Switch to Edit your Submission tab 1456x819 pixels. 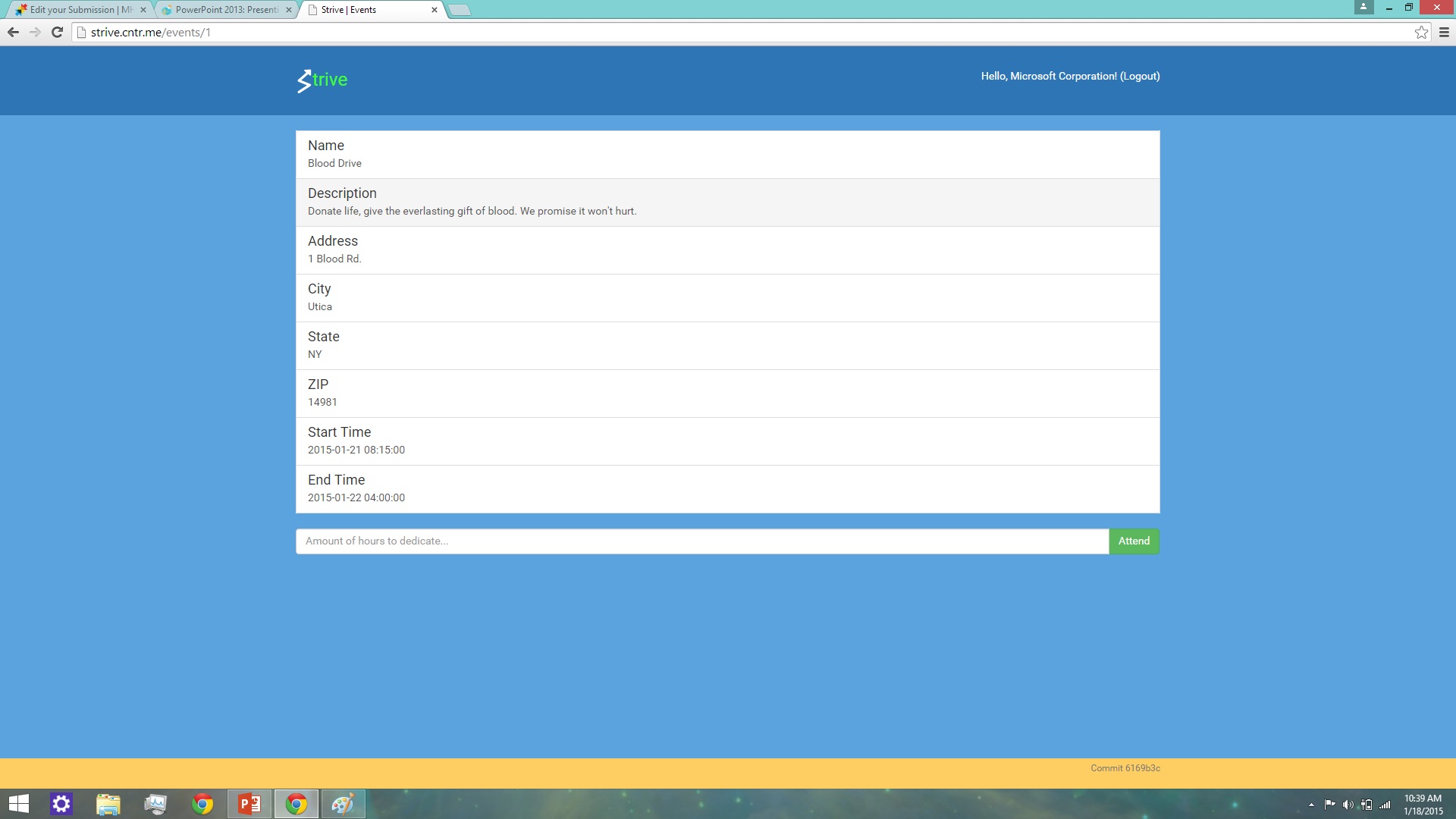pyautogui.click(x=76, y=10)
